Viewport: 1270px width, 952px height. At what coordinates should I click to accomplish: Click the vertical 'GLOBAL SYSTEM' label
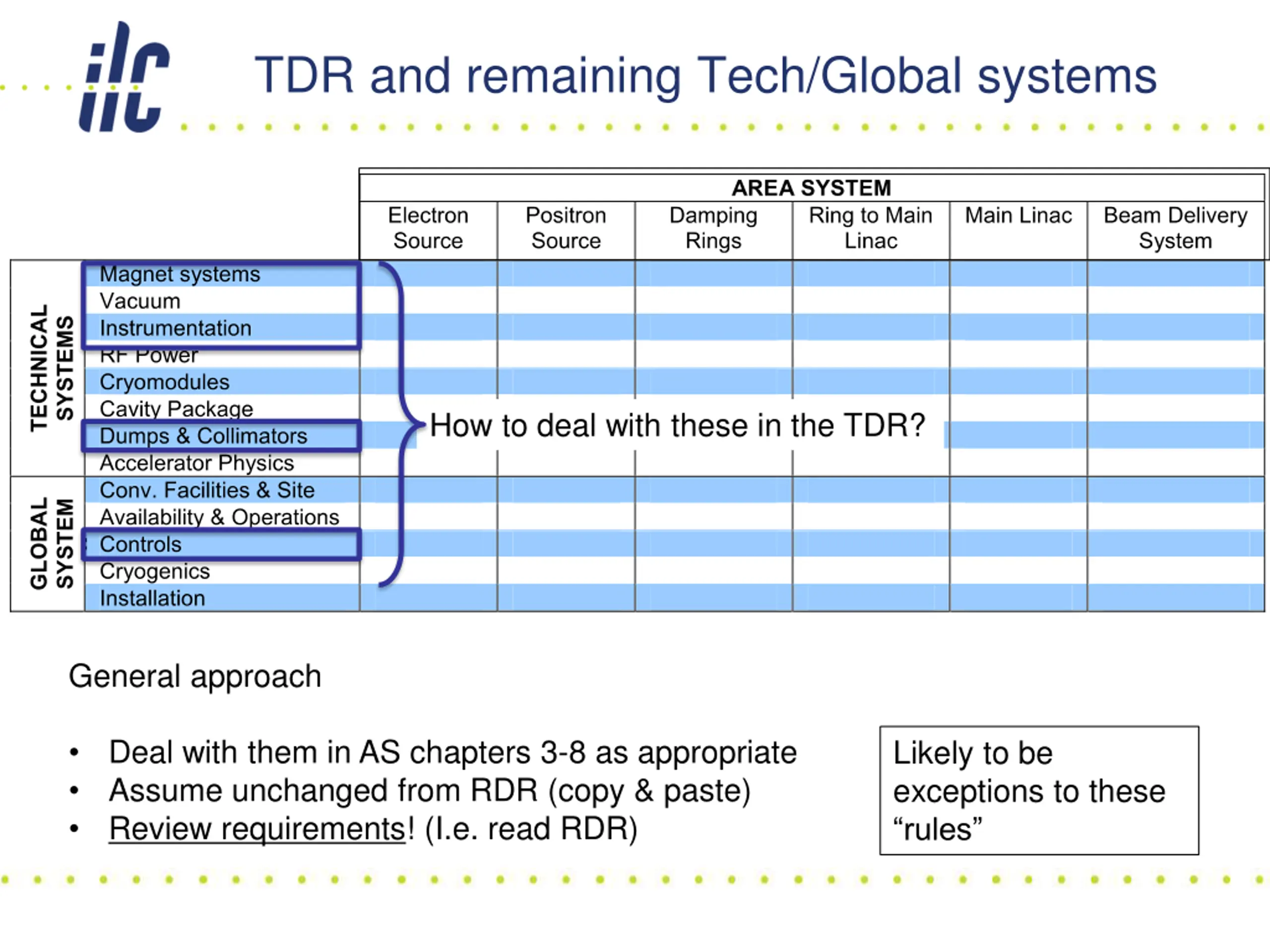coord(52,543)
